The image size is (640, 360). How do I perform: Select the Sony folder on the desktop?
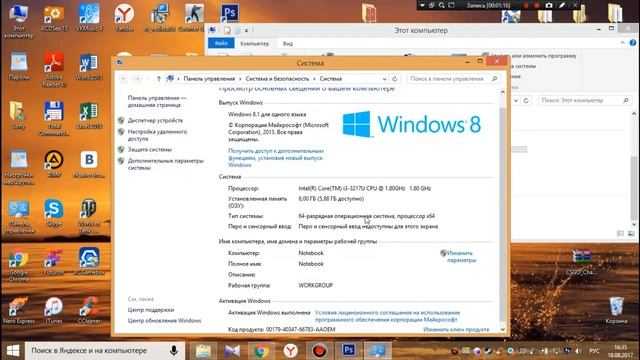18,115
